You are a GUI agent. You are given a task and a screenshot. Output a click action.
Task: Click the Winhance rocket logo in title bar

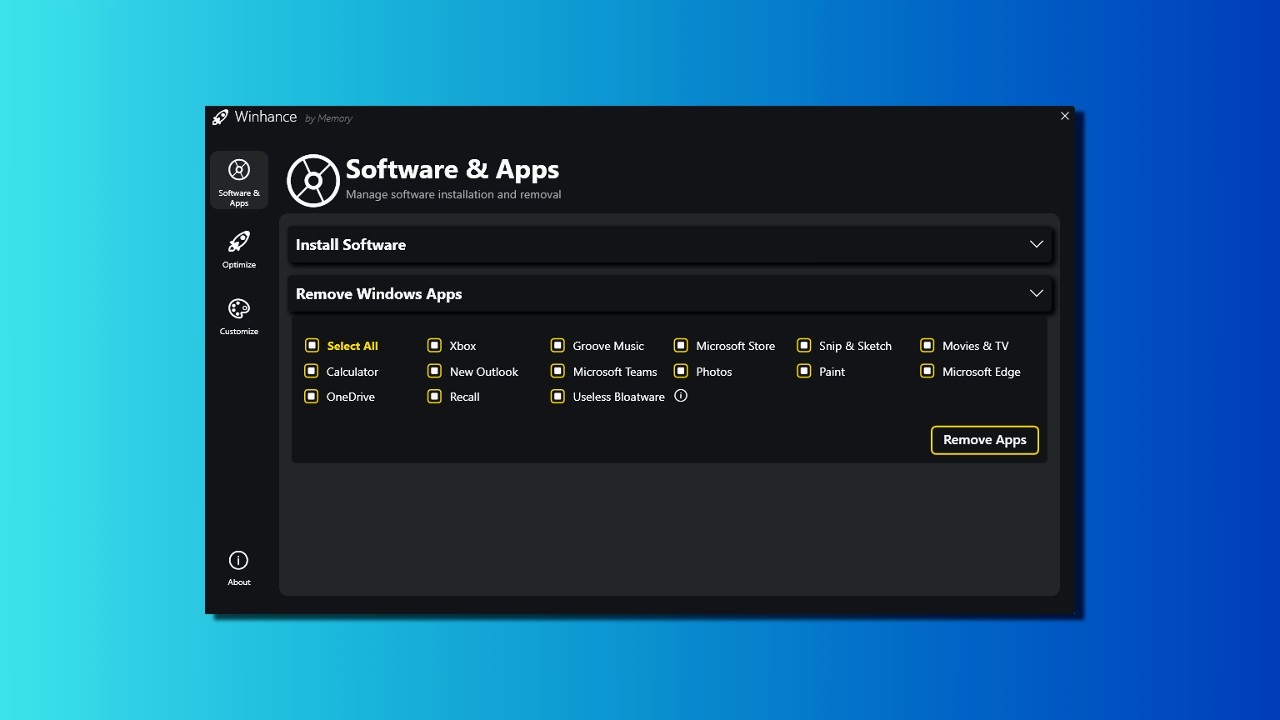coord(220,117)
